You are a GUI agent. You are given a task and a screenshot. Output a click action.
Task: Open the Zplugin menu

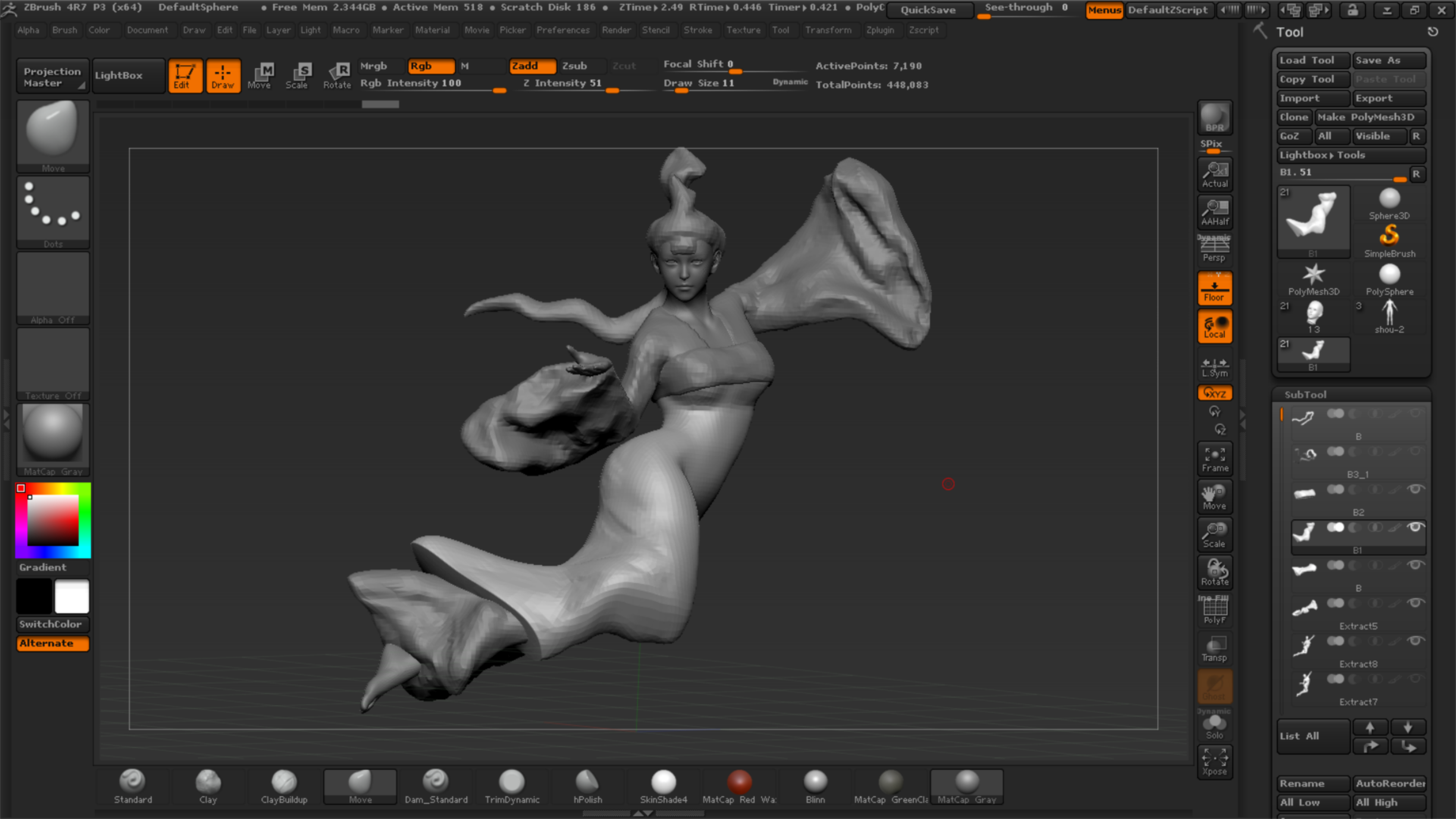pyautogui.click(x=880, y=30)
